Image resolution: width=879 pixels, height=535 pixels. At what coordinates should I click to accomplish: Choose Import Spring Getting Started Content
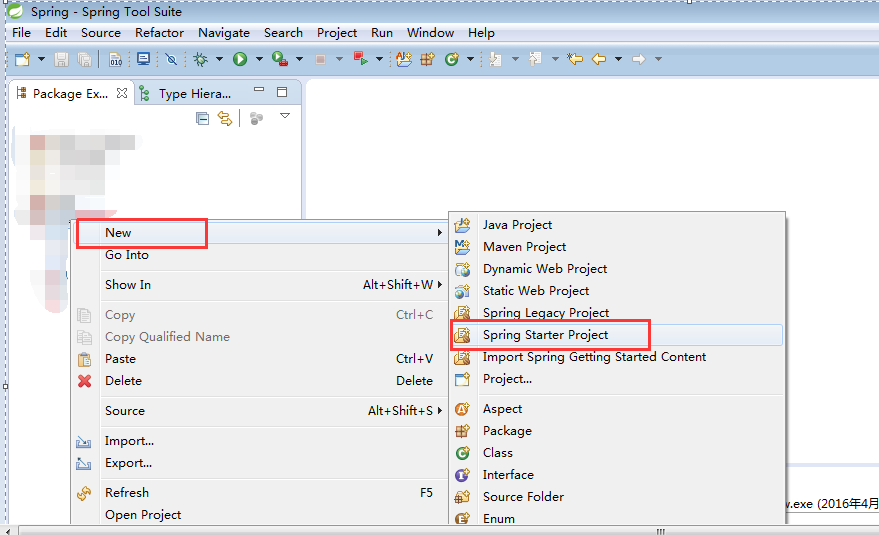(616, 357)
